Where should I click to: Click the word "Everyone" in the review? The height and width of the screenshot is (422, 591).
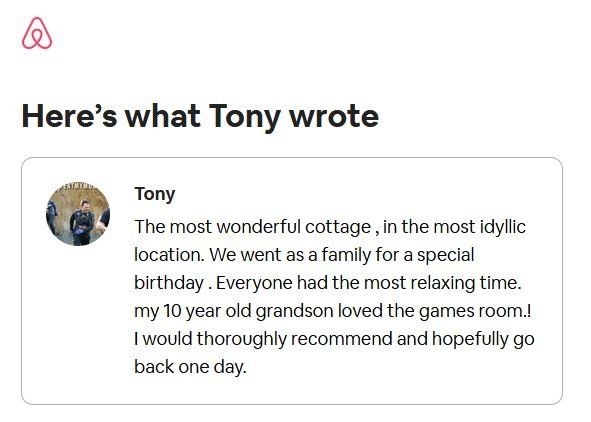coord(254,283)
